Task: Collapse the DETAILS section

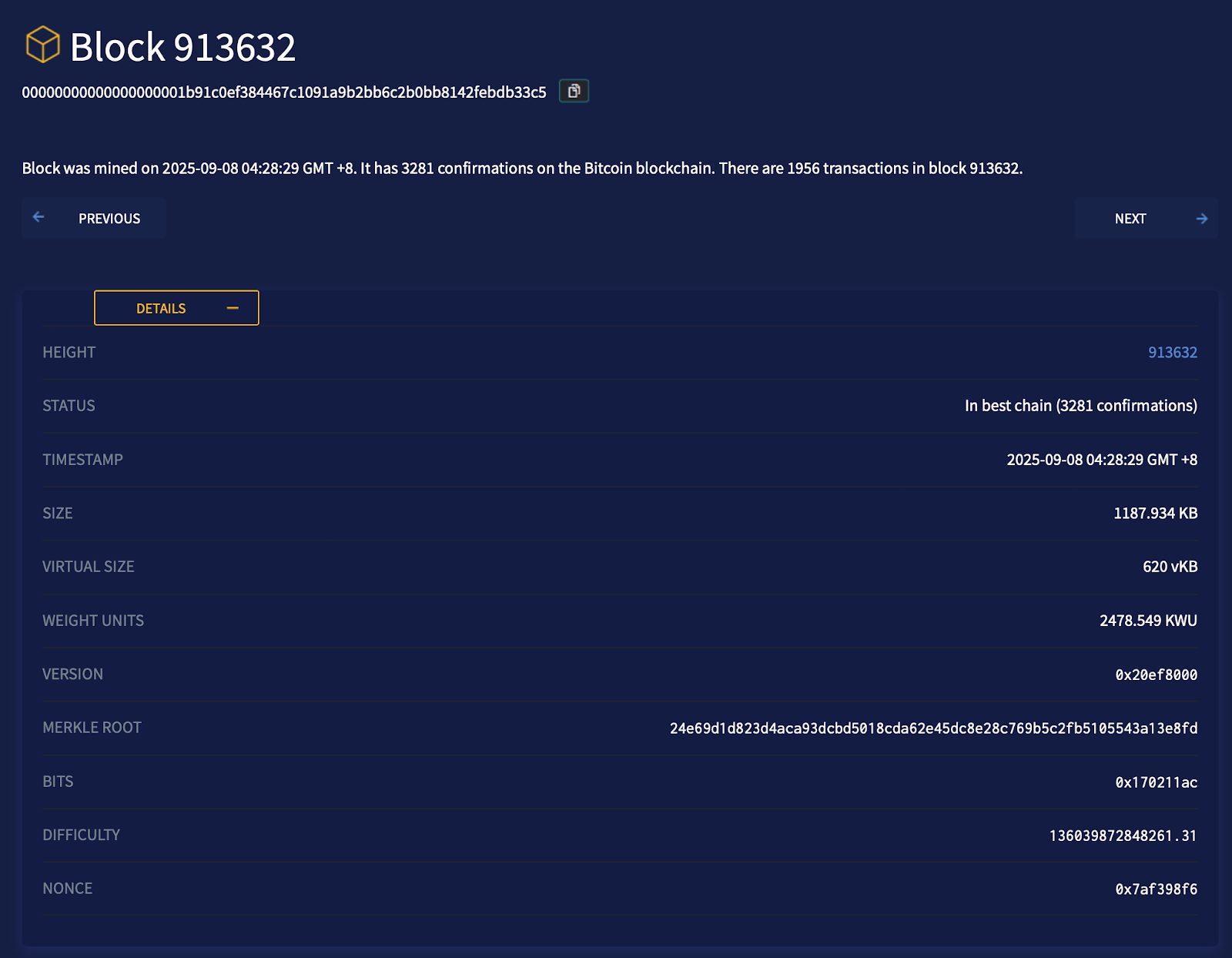Action: (x=176, y=308)
